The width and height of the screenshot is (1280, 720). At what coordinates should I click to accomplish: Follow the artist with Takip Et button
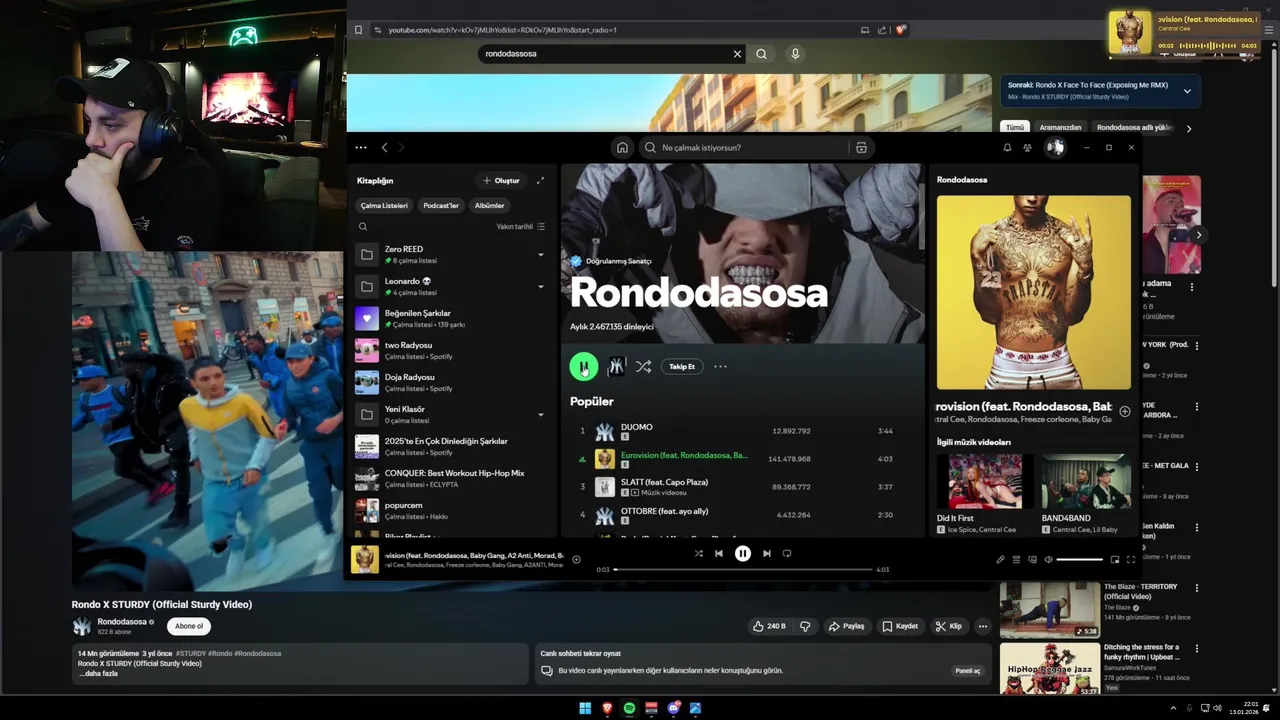point(682,367)
